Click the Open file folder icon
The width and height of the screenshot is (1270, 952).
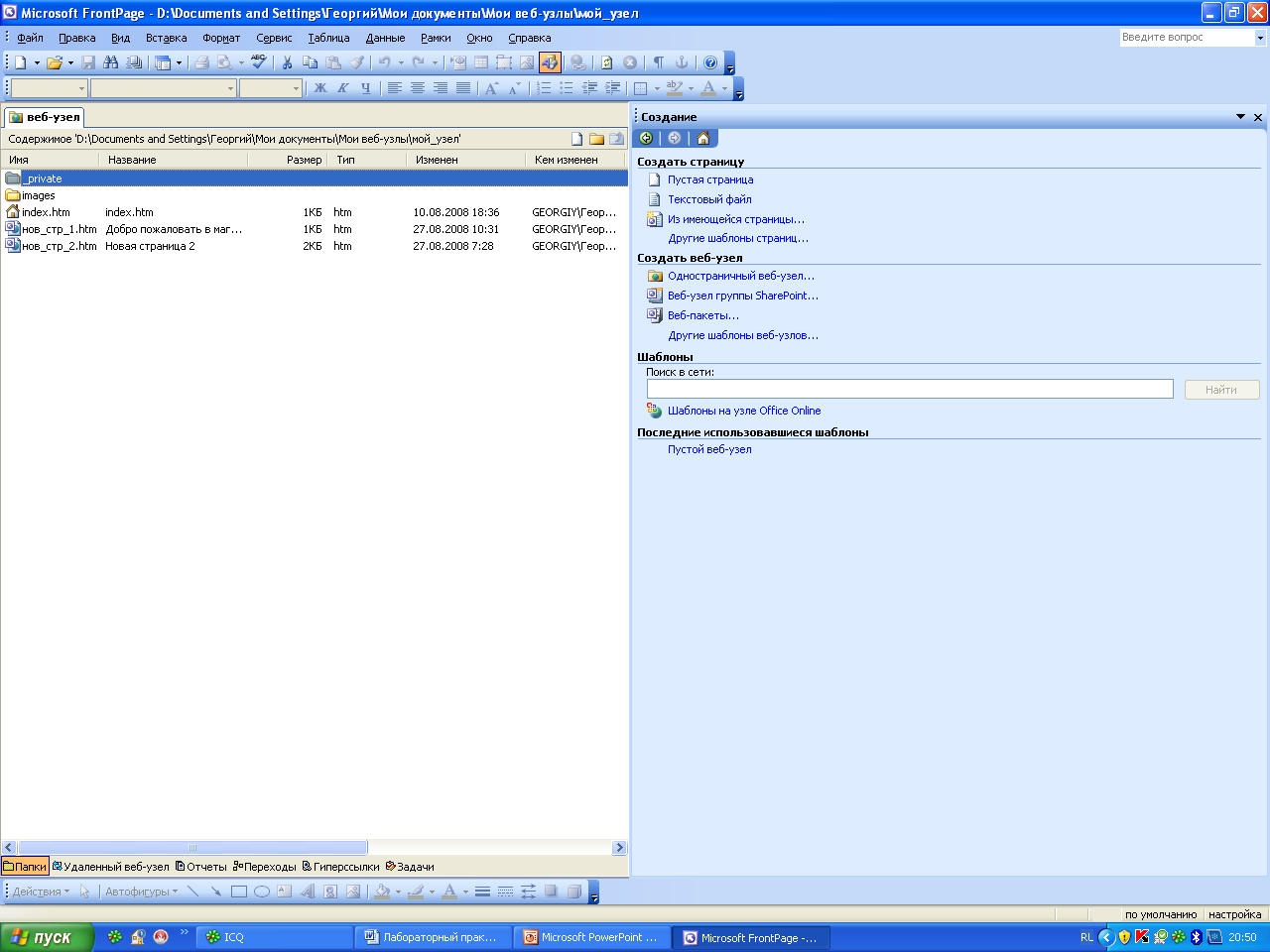point(54,62)
